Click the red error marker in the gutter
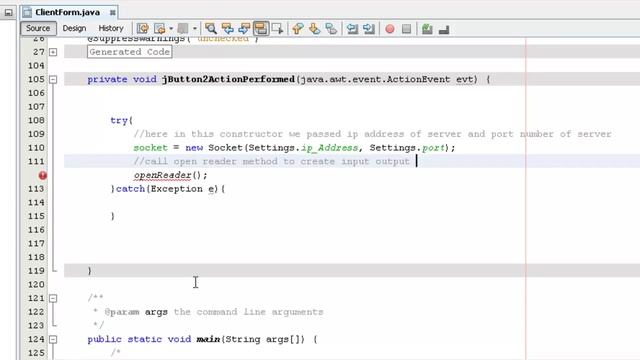 coord(42,176)
